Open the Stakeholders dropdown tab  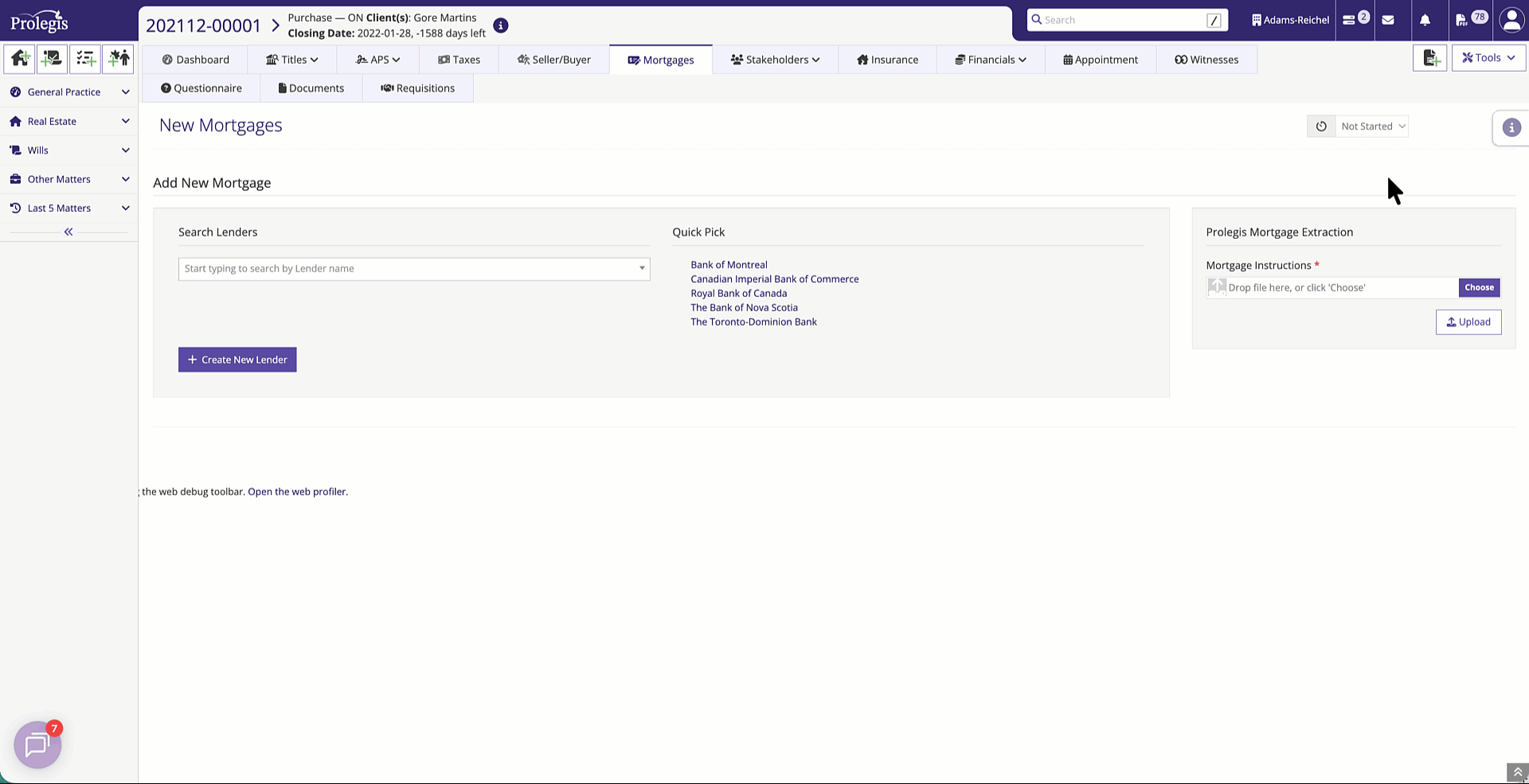[775, 60]
